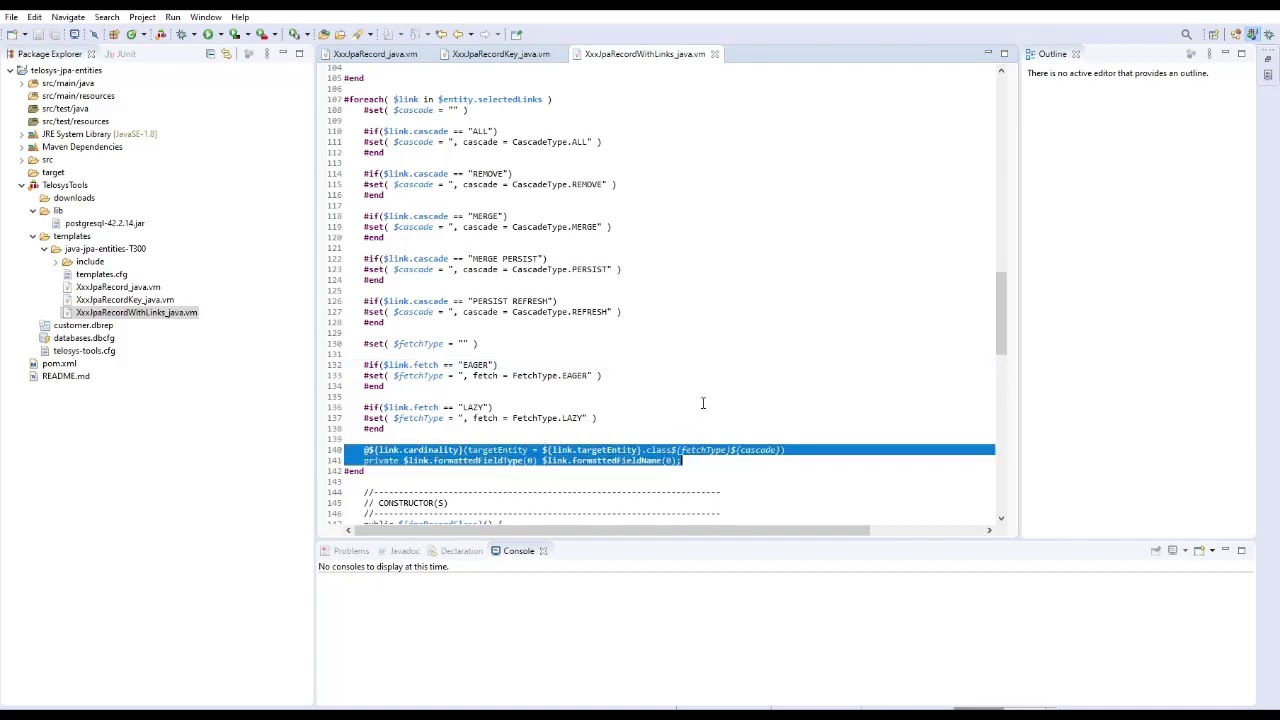This screenshot has width=1280, height=720.
Task: Toggle the Pin Editor toolbar button
Action: (516, 34)
